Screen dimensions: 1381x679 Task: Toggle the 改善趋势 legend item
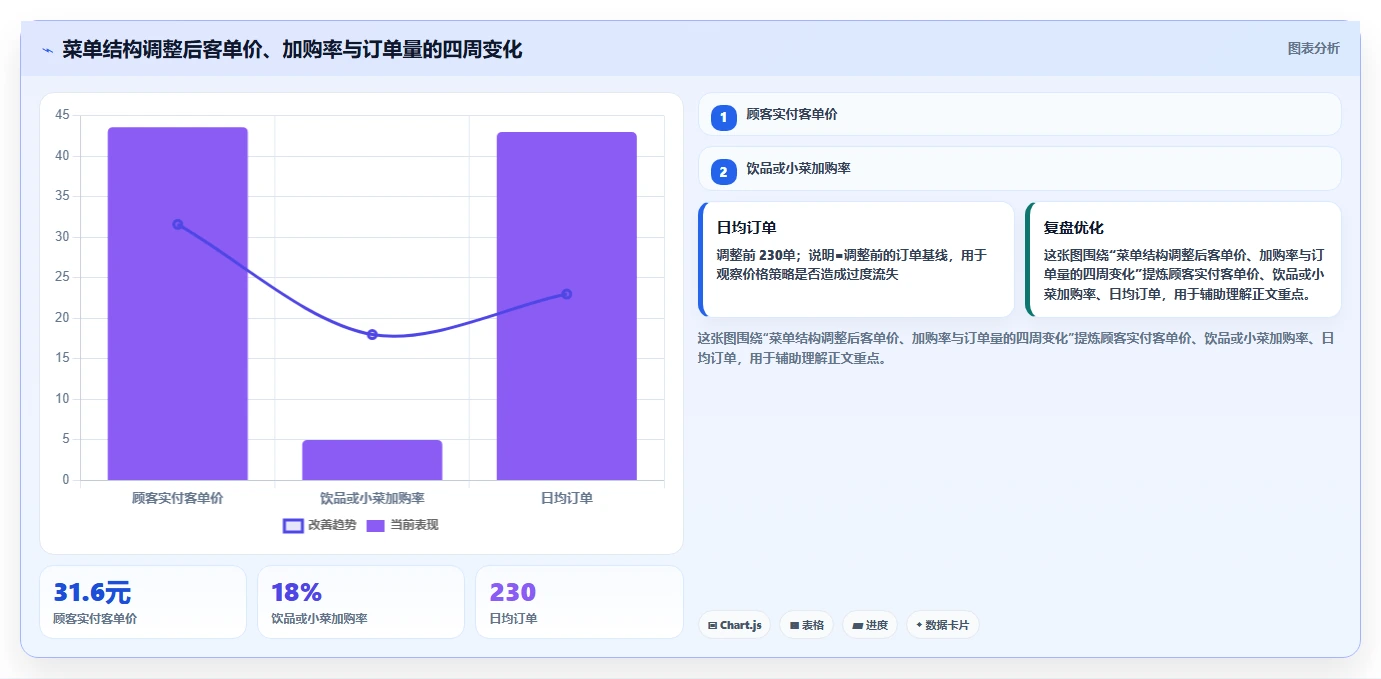coord(319,525)
